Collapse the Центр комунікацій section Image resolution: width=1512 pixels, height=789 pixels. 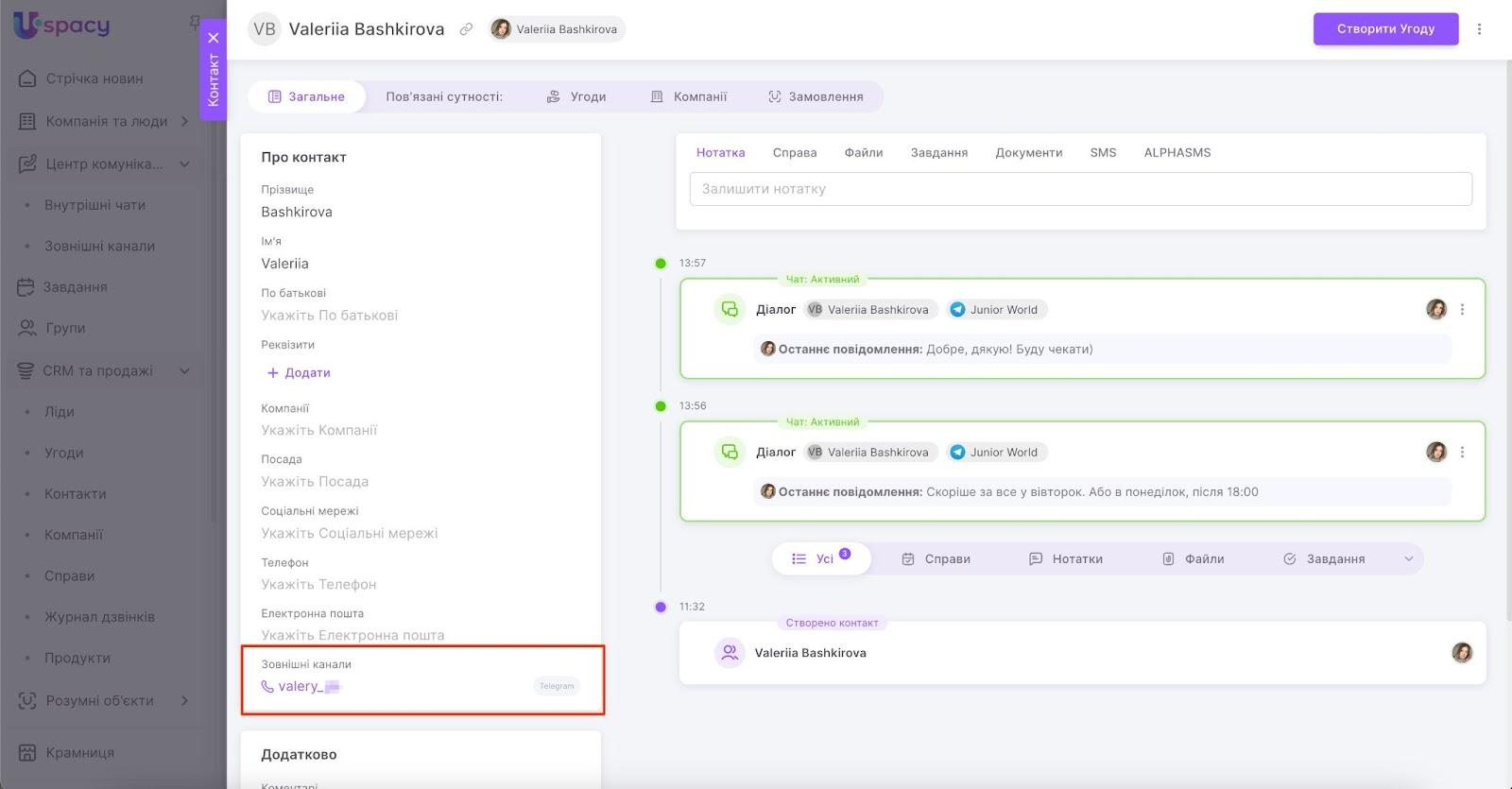[x=184, y=163]
